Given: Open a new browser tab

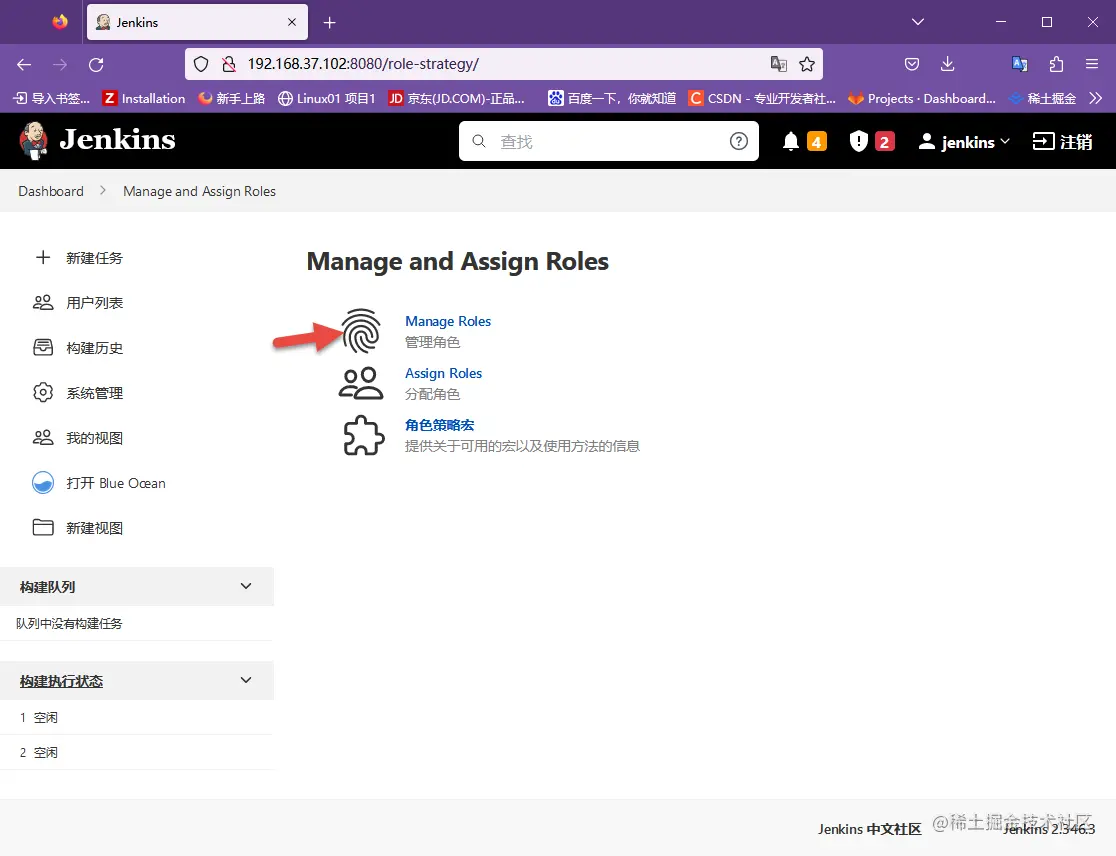Looking at the screenshot, I should (329, 23).
